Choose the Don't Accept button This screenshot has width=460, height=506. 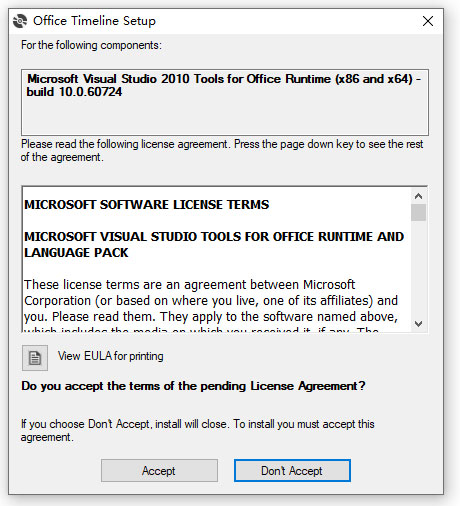(292, 471)
